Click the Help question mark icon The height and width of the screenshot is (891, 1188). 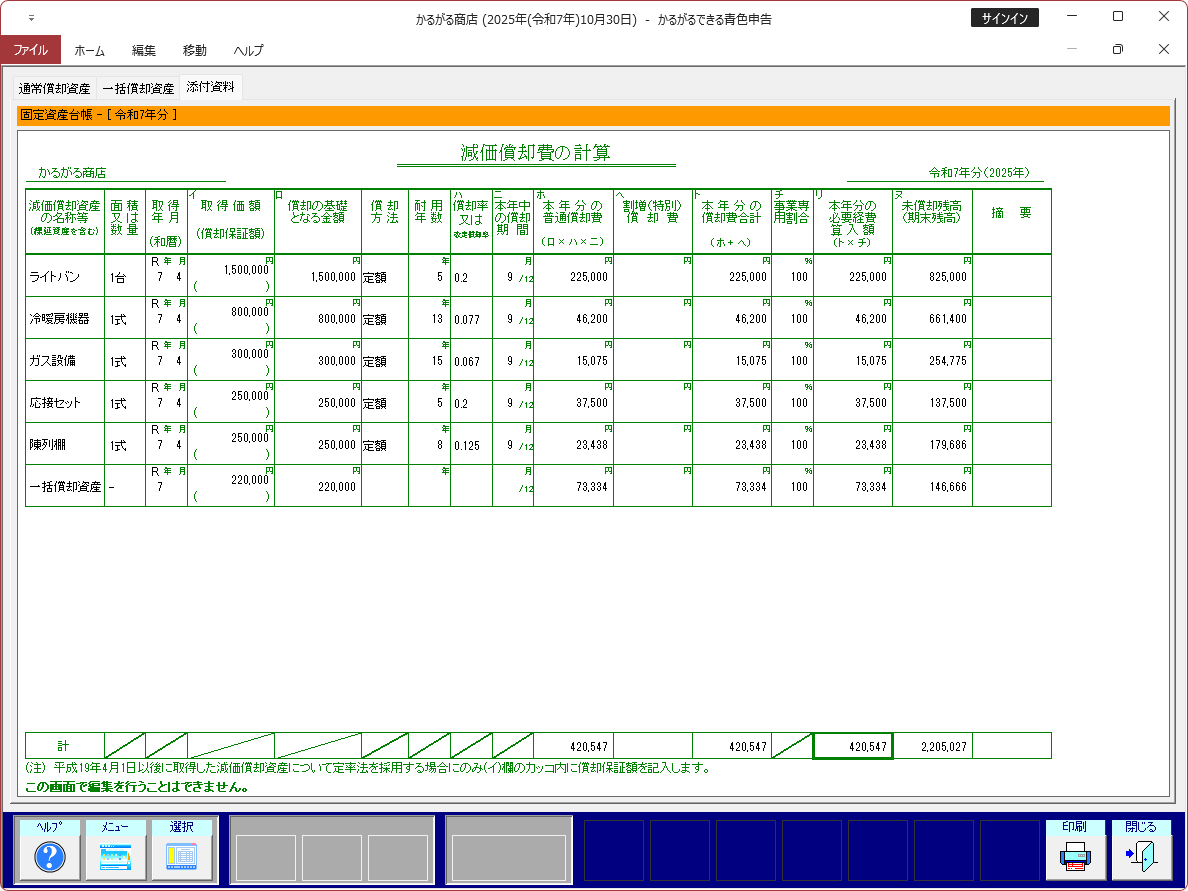[x=50, y=856]
